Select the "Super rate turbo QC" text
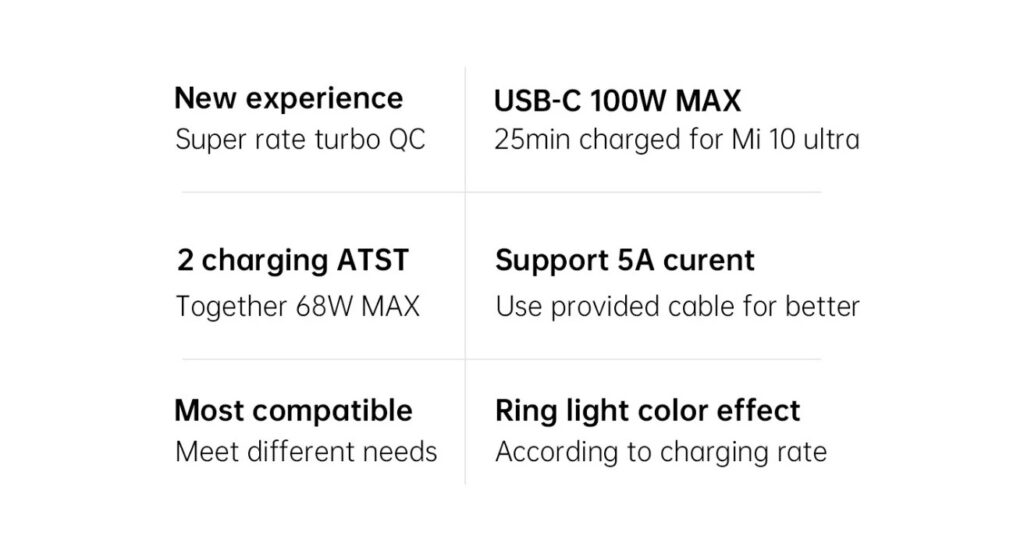The width and height of the screenshot is (1024, 551). [x=300, y=139]
